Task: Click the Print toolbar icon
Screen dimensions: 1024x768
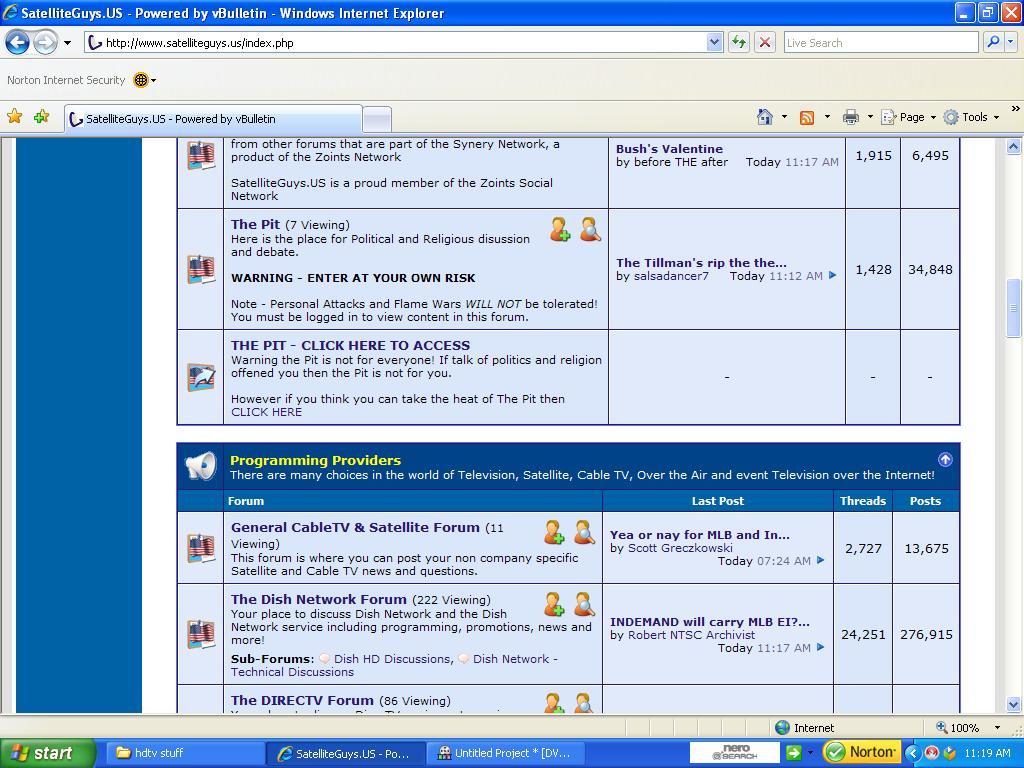Action: [x=850, y=118]
